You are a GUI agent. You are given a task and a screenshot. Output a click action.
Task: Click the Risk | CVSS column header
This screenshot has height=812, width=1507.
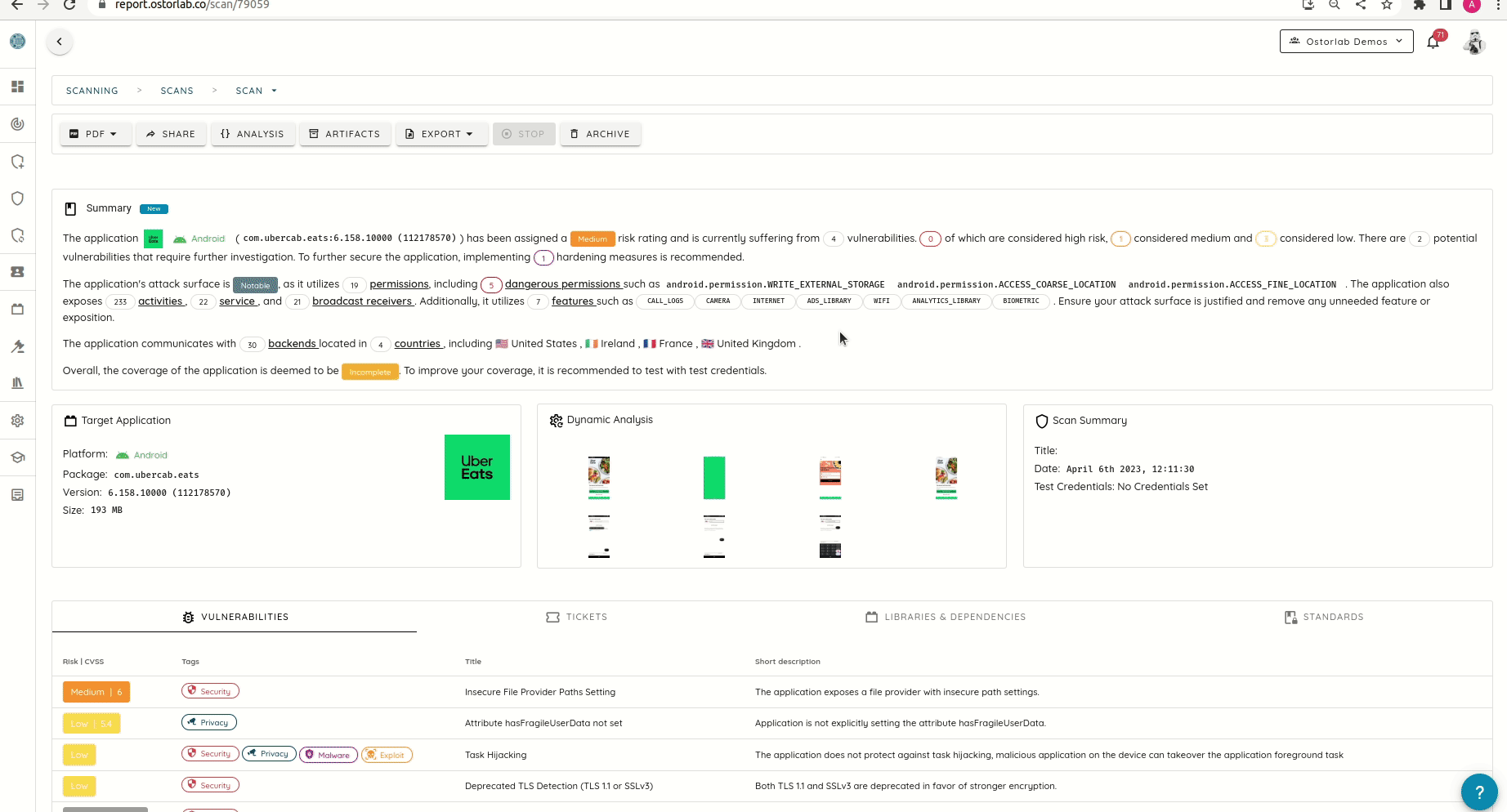[x=83, y=662]
